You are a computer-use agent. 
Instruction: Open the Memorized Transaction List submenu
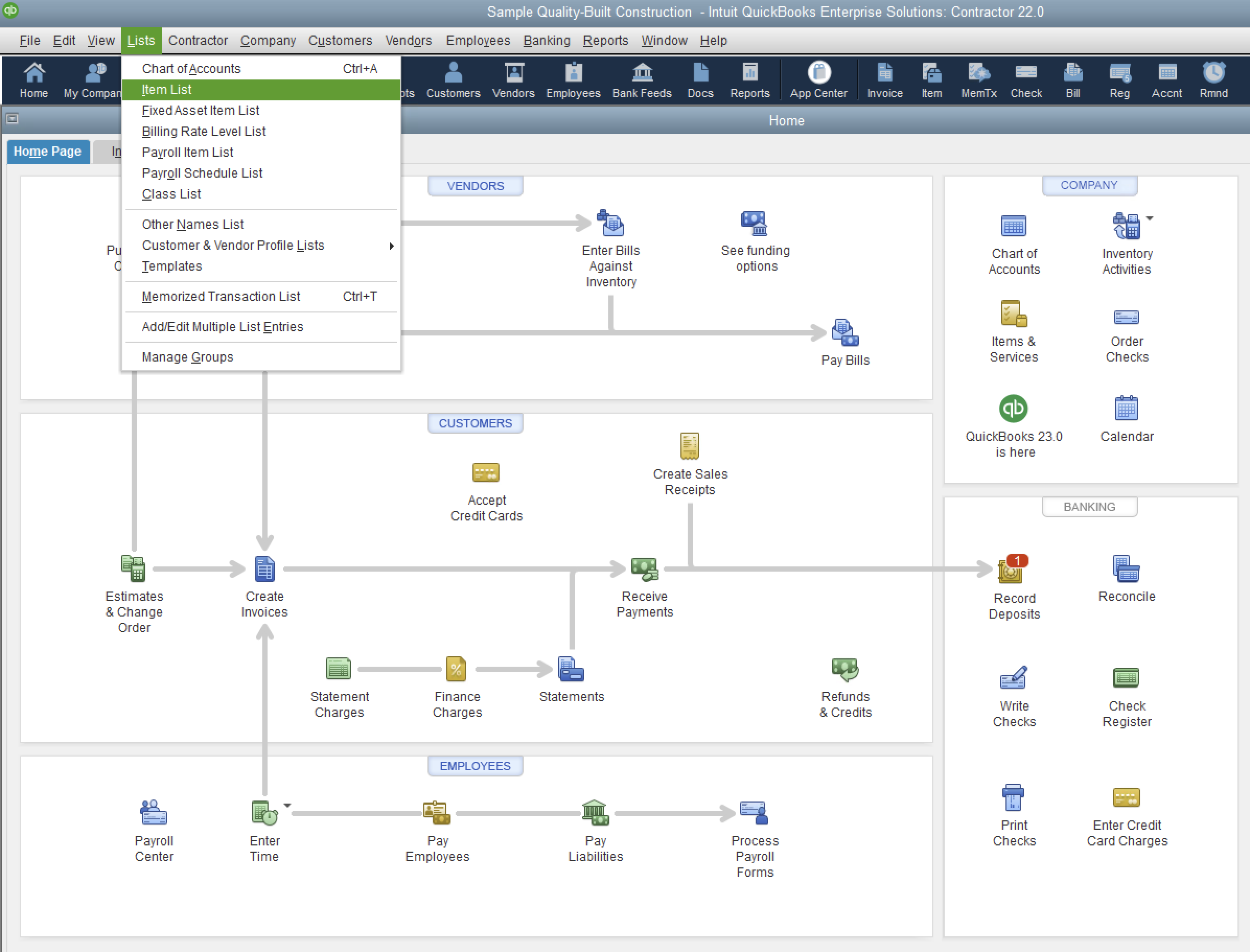221,297
